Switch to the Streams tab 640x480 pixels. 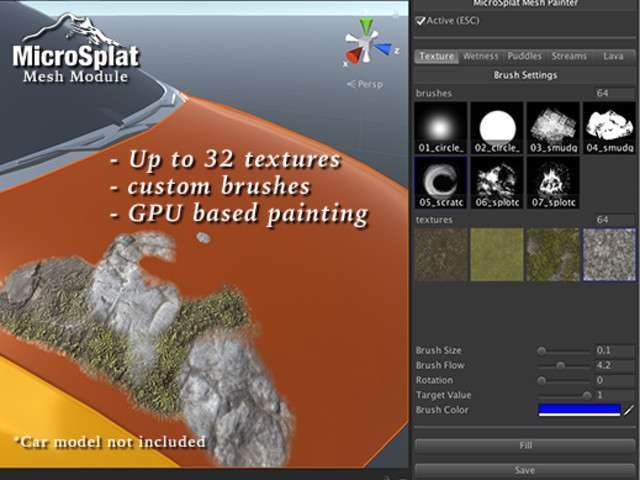pyautogui.click(x=569, y=56)
